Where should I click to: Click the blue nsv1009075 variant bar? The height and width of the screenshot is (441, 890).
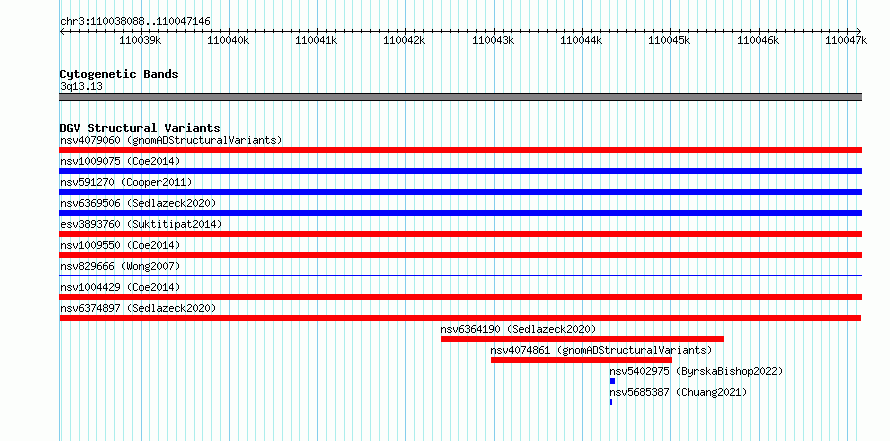point(460,171)
